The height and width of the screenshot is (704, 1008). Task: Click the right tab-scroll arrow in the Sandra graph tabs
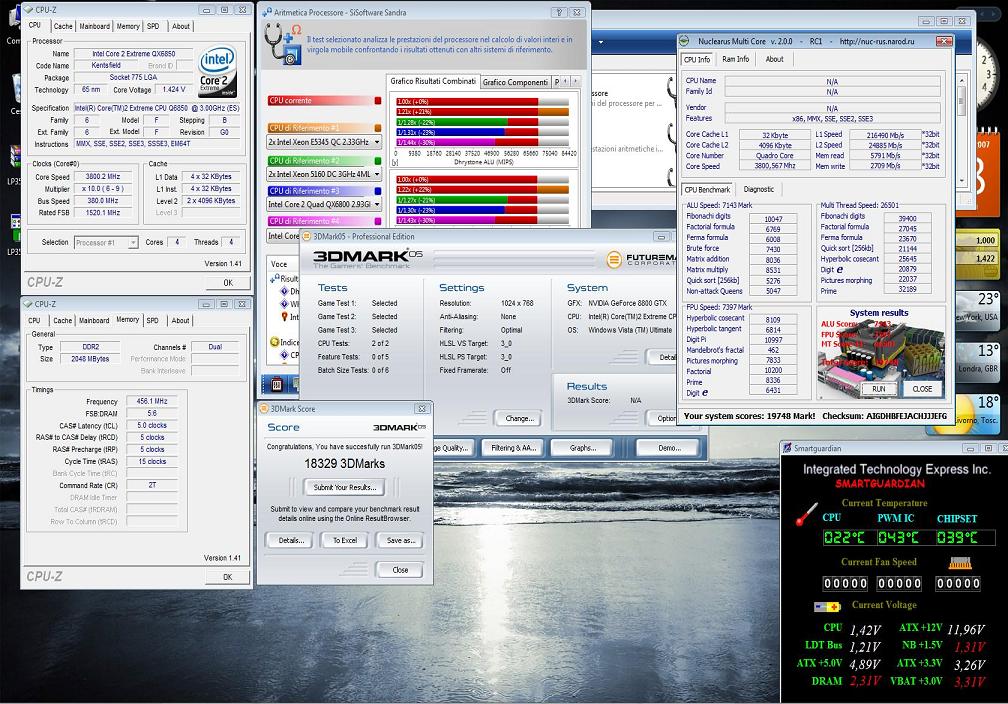tap(575, 81)
